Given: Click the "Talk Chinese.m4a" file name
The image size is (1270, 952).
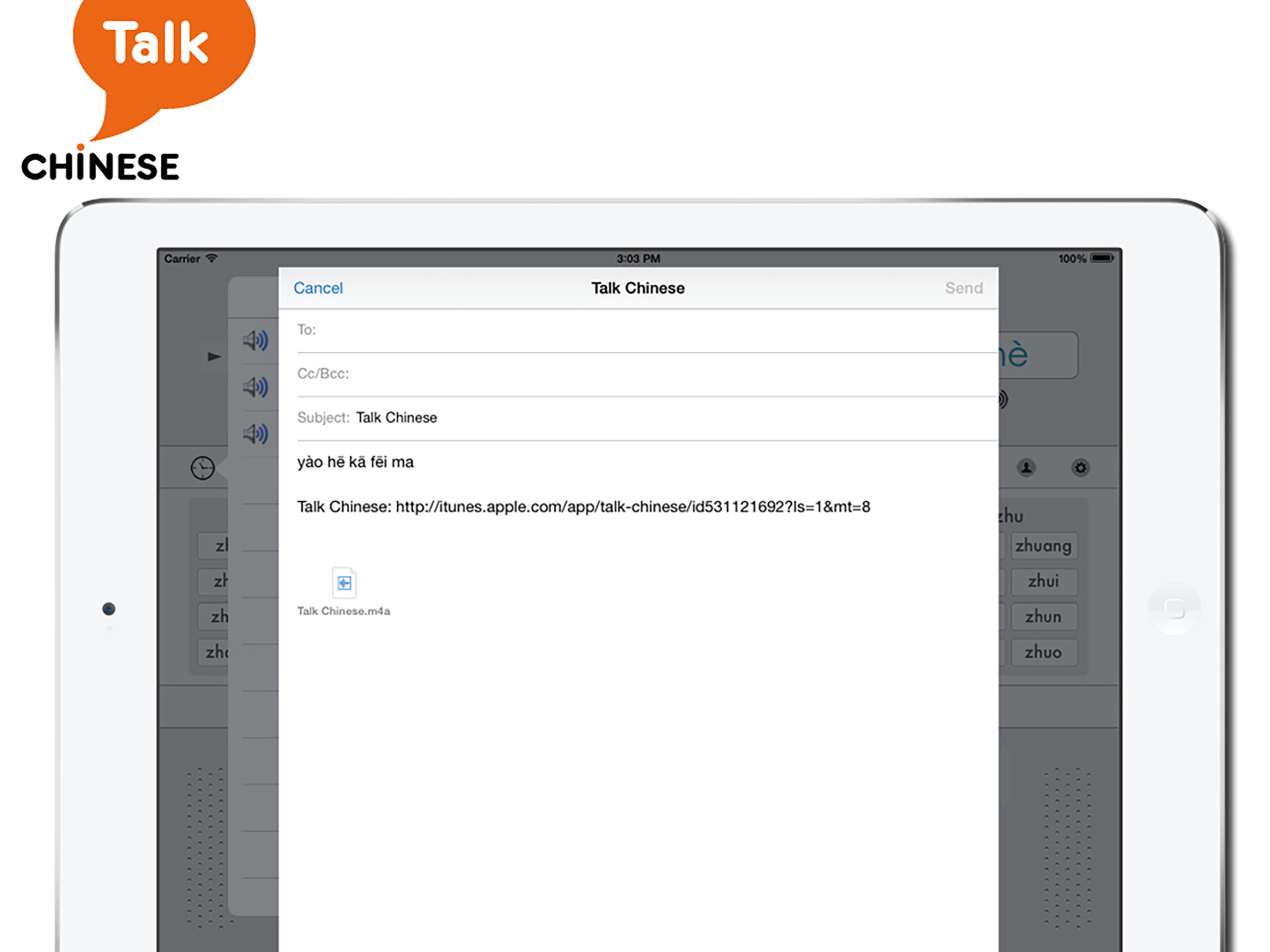Looking at the screenshot, I should [343, 611].
